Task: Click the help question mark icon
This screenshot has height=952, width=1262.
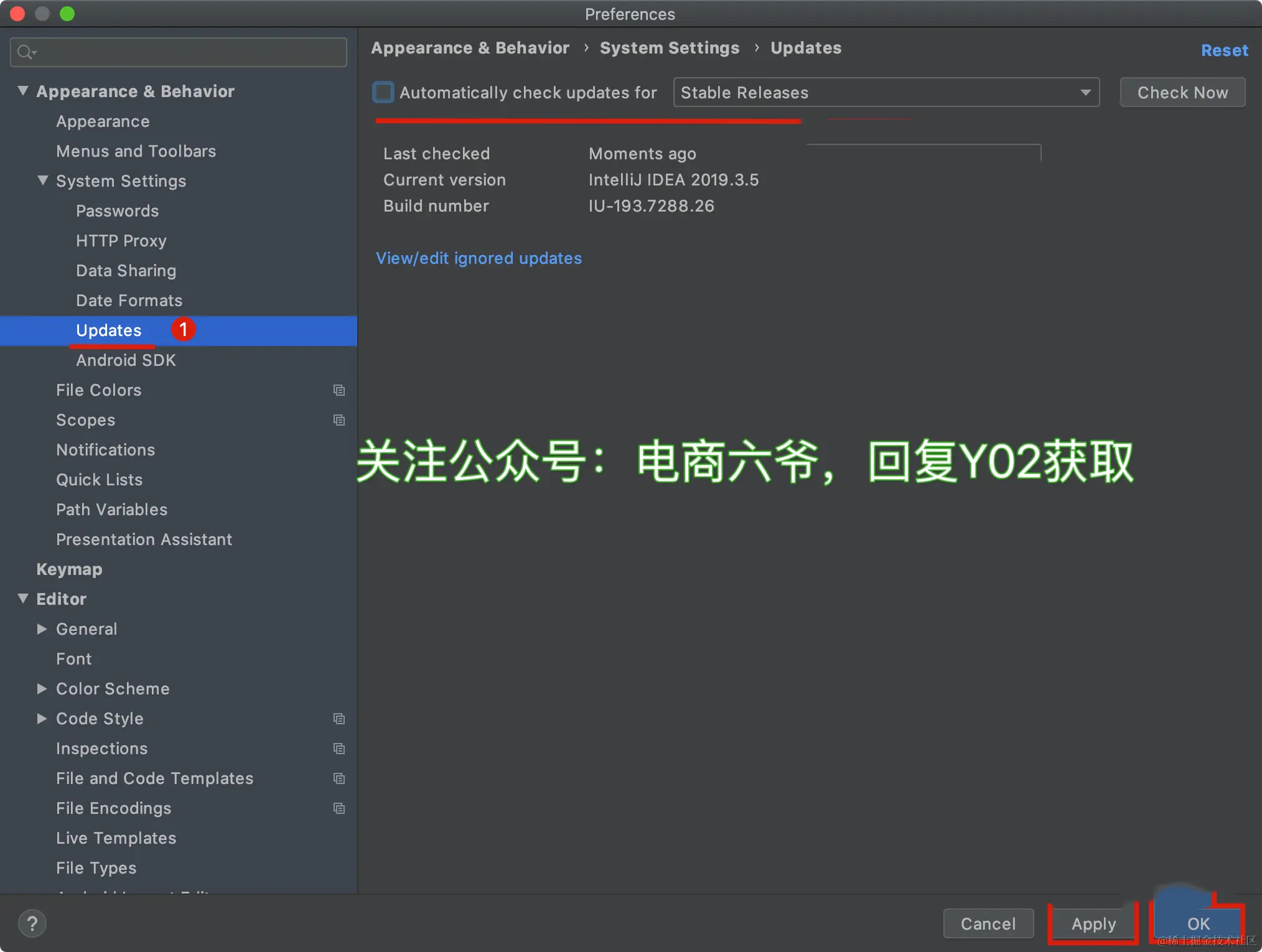Action: click(32, 923)
